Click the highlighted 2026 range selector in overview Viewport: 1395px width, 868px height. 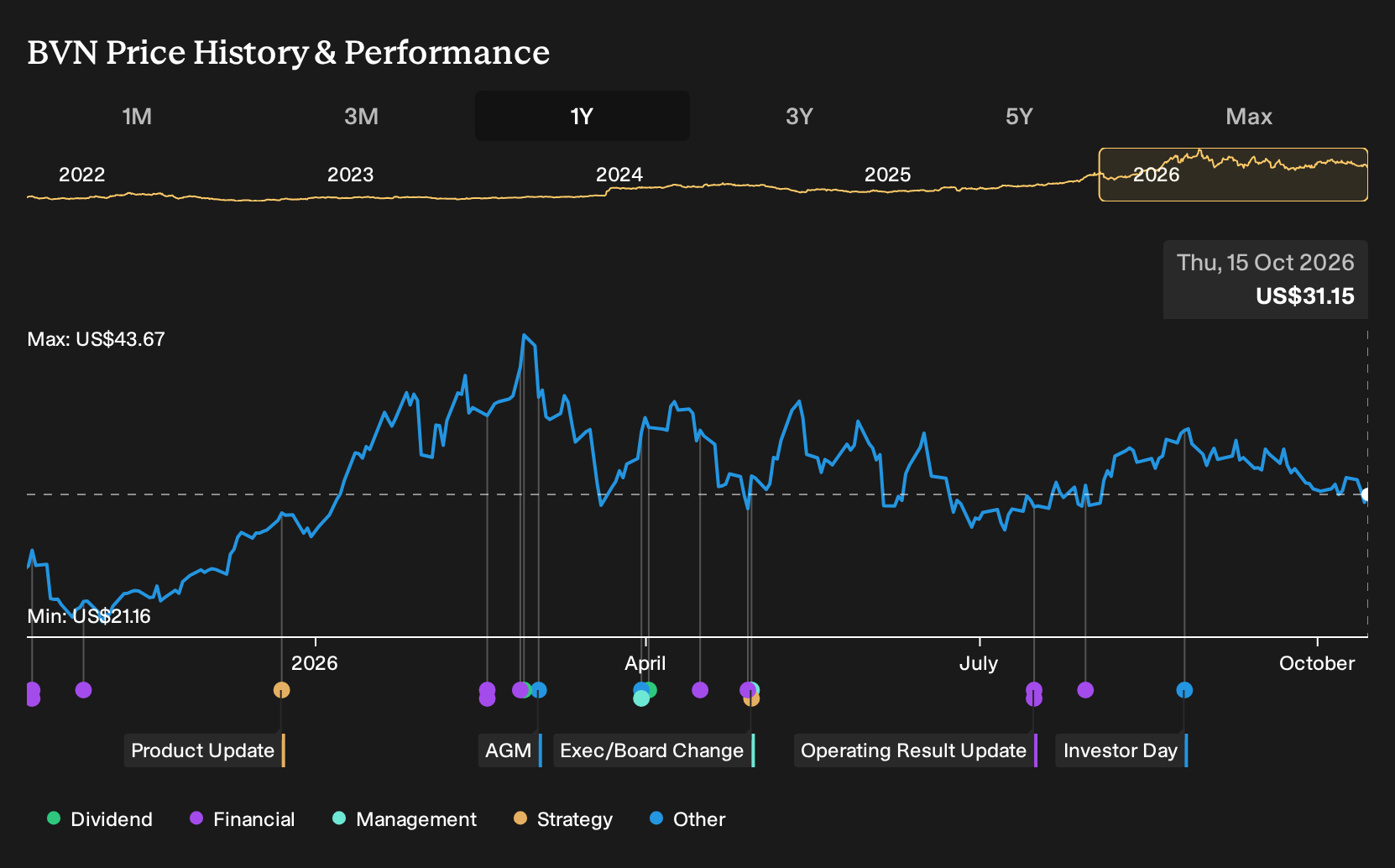(1233, 175)
